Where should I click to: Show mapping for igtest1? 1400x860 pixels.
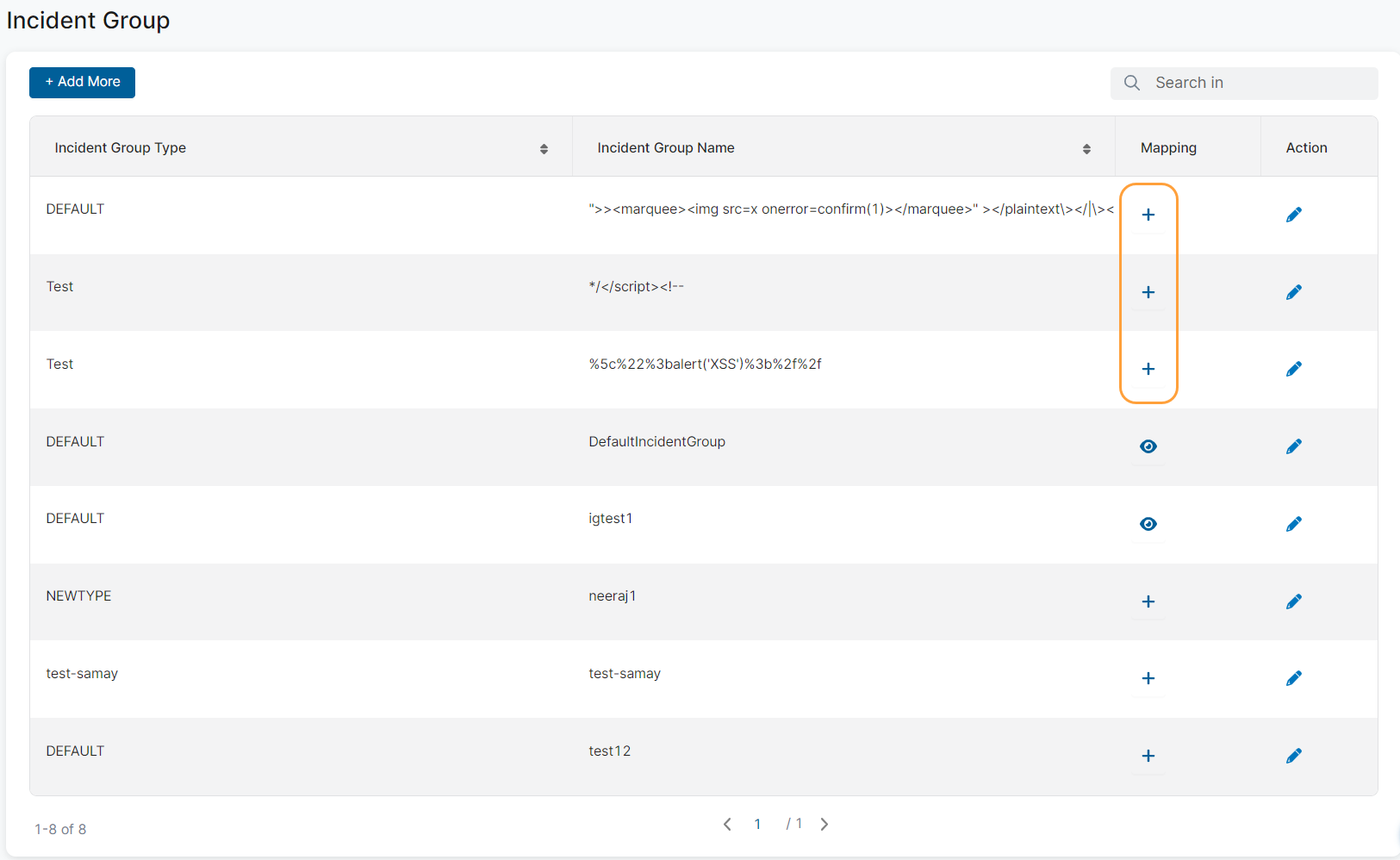pyautogui.click(x=1148, y=524)
